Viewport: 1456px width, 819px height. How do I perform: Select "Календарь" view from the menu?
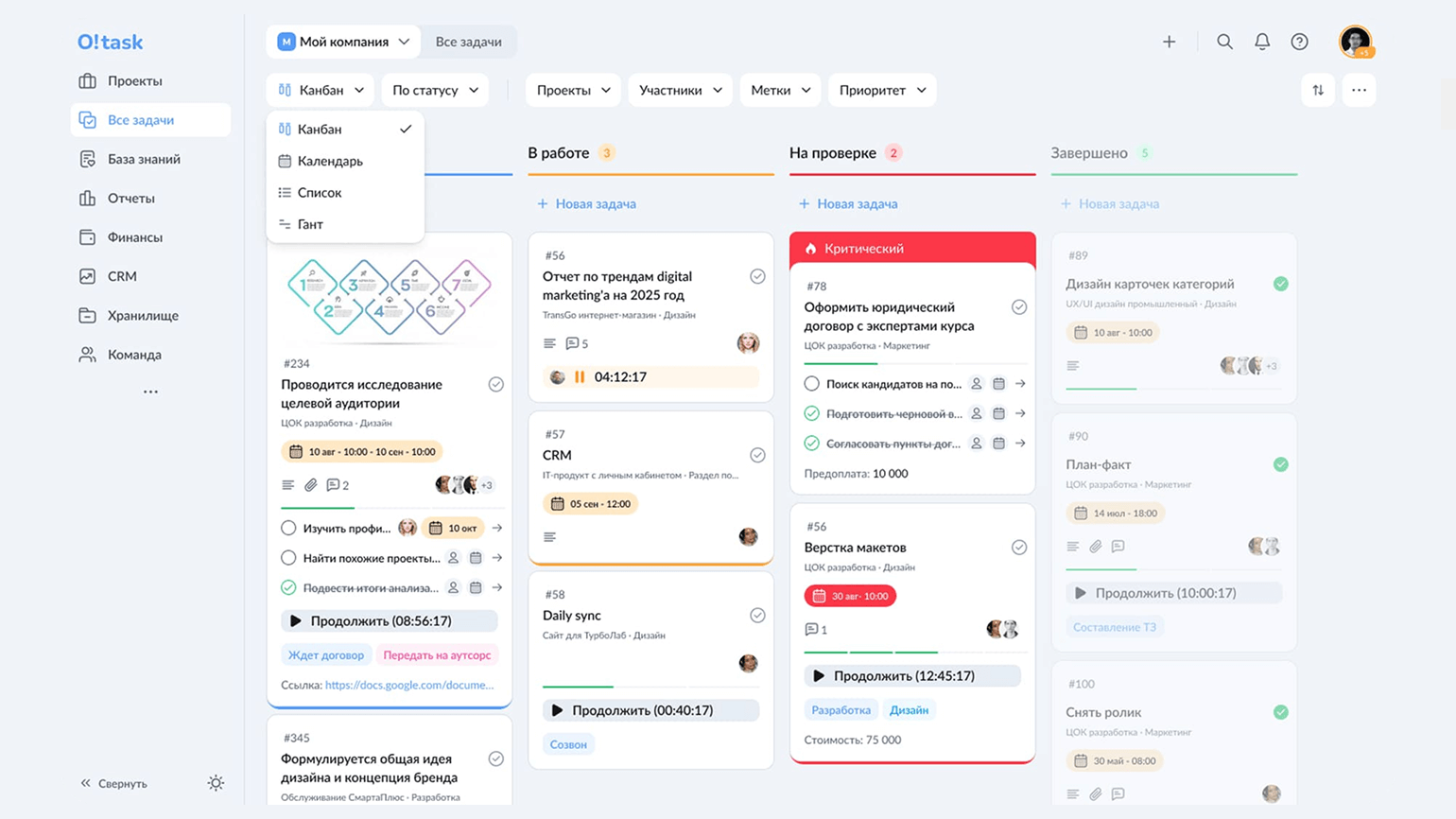(x=330, y=161)
